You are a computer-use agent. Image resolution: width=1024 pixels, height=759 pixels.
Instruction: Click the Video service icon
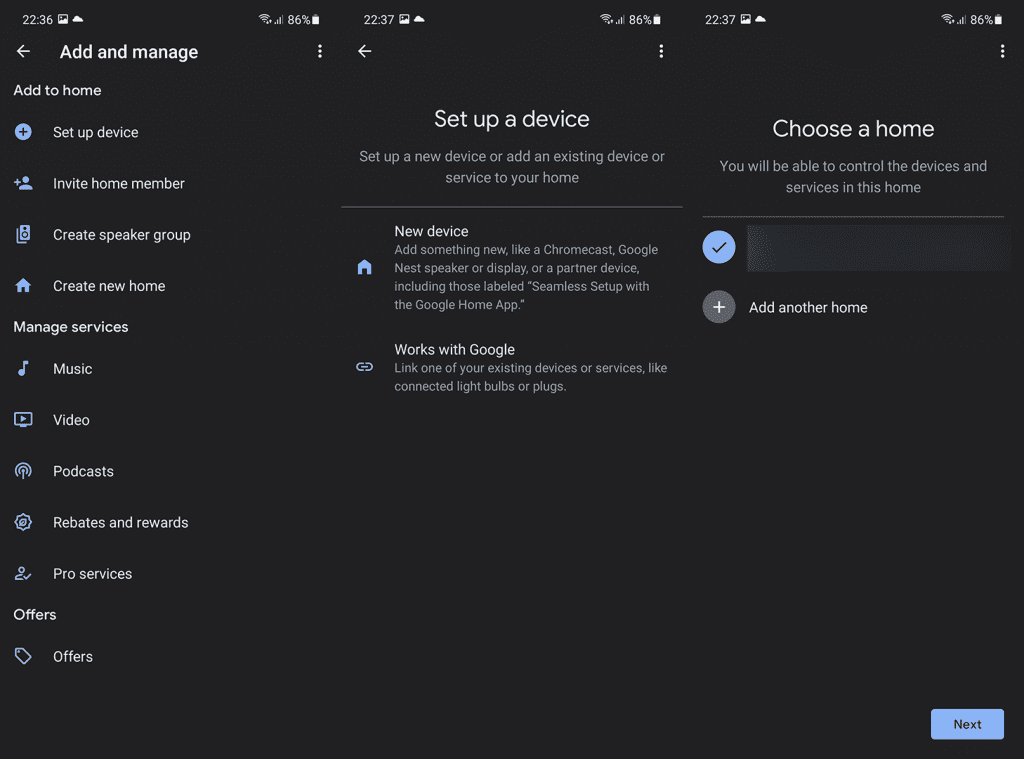23,419
